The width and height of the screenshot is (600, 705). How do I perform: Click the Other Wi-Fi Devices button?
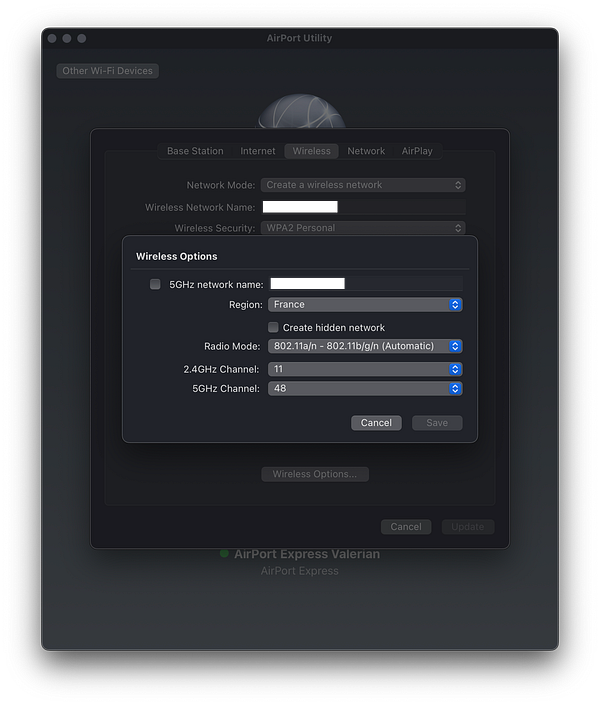pyautogui.click(x=107, y=71)
